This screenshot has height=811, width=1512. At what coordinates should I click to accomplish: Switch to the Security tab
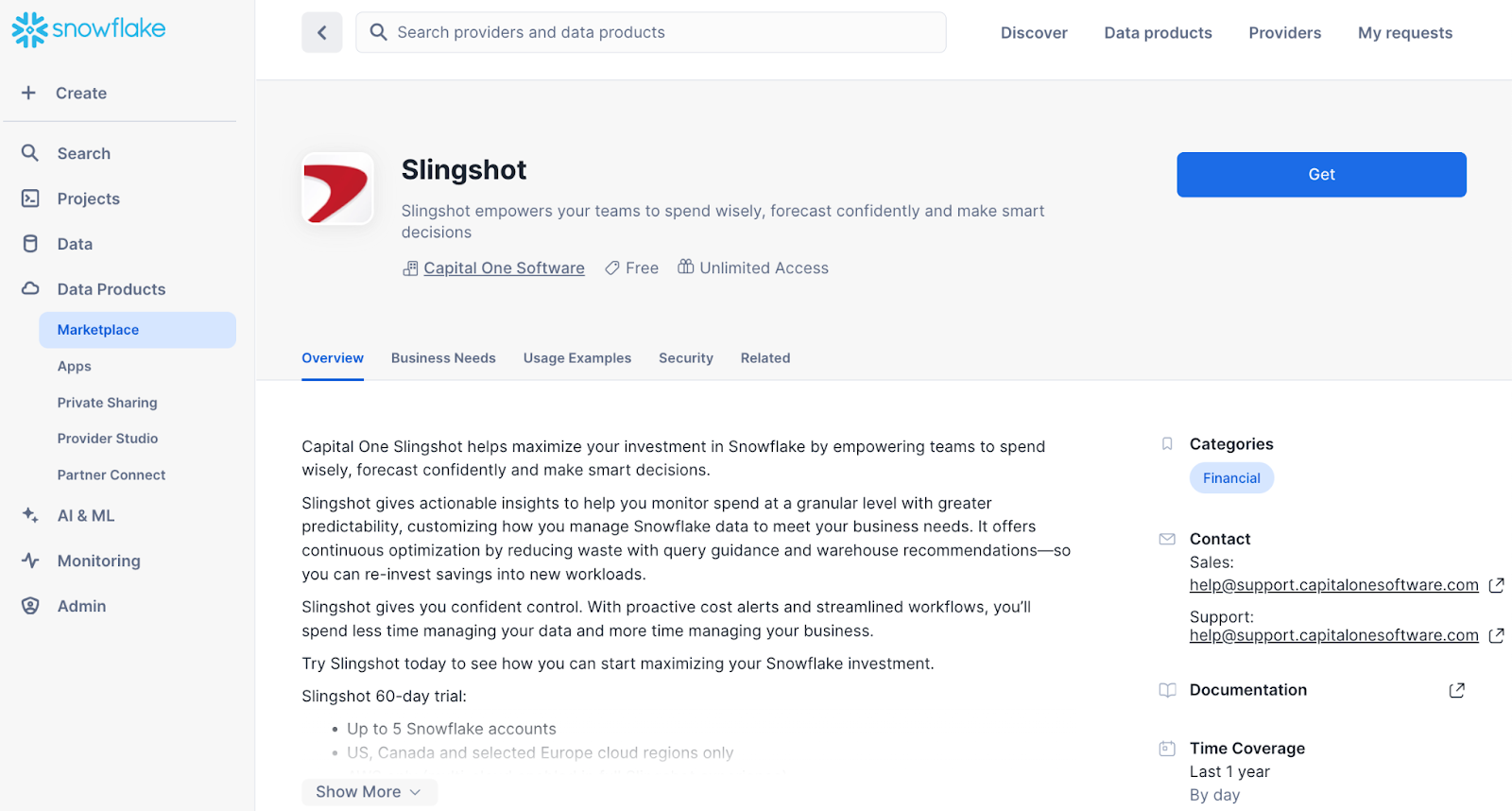coord(685,357)
